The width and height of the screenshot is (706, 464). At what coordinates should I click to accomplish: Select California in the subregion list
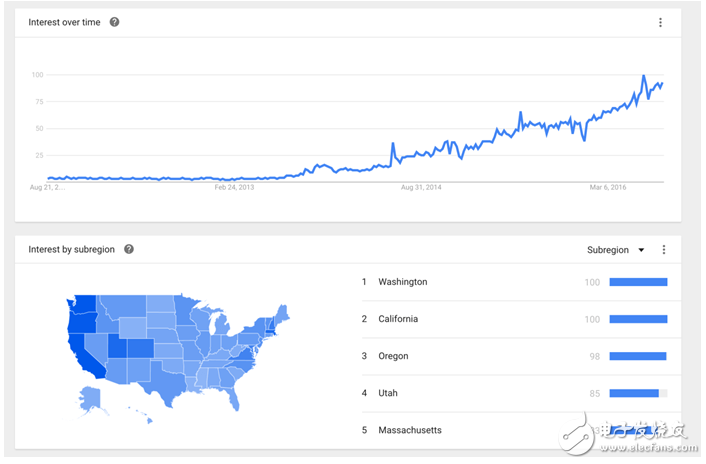click(x=398, y=319)
